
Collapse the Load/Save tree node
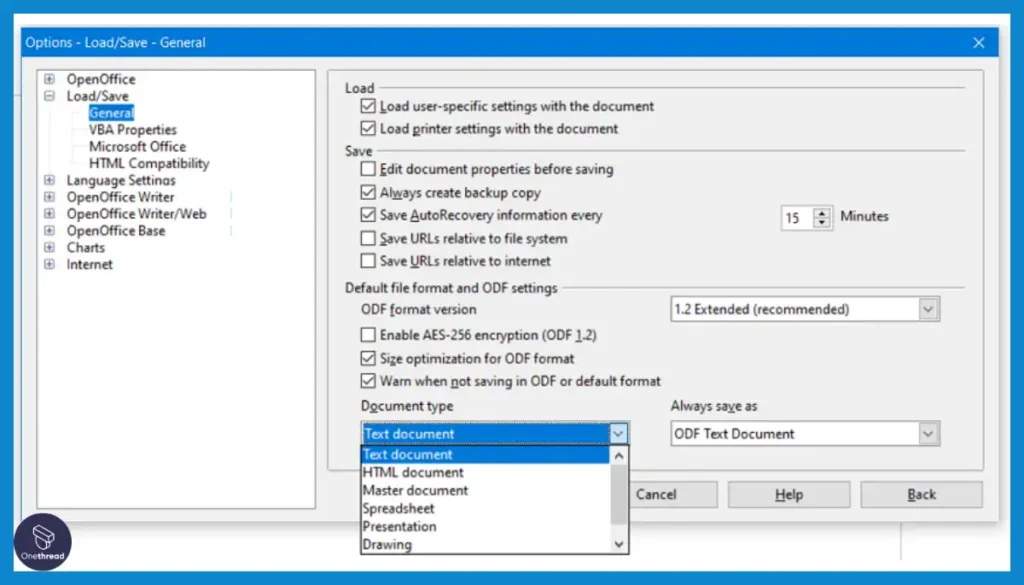point(50,96)
